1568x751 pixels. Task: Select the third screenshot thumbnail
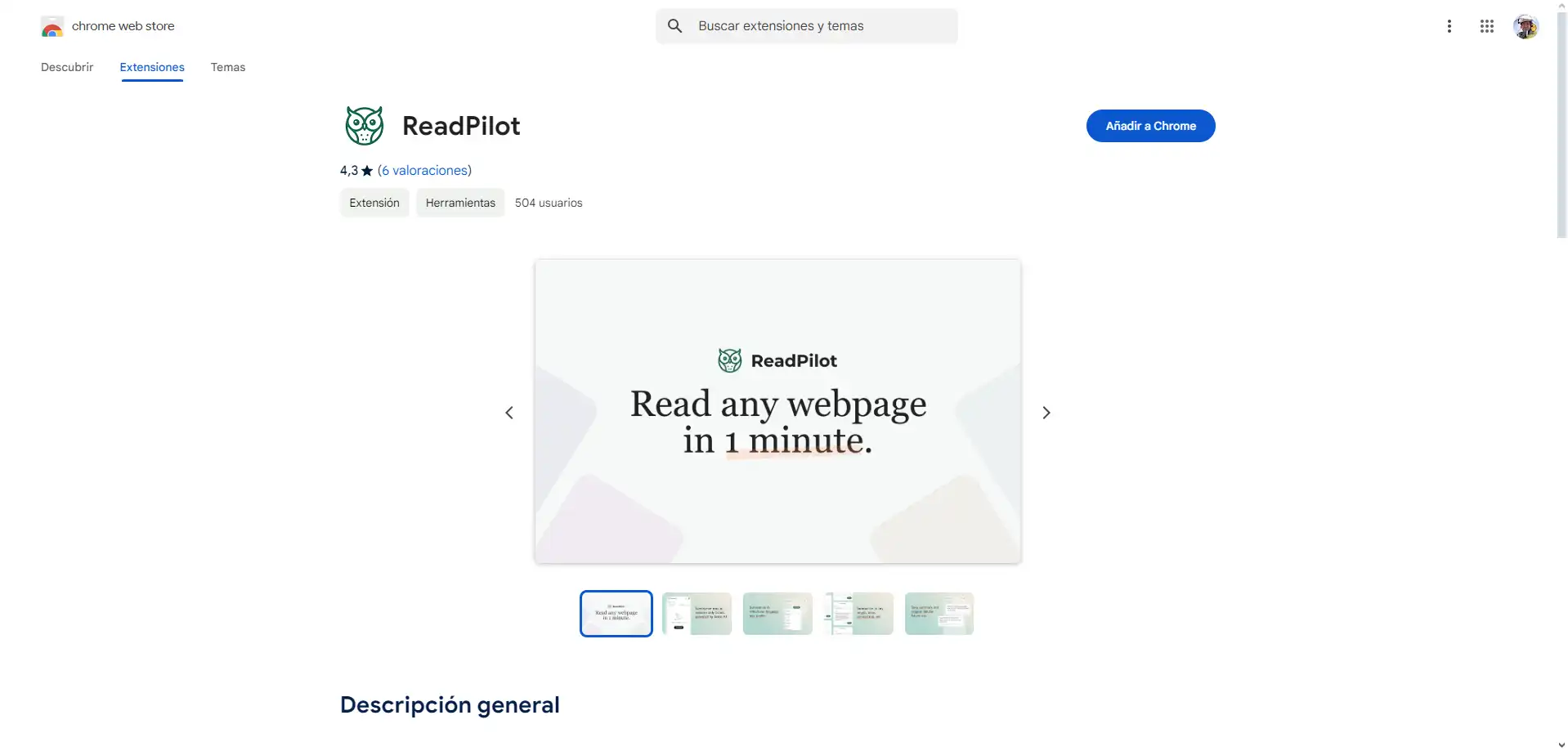pos(777,614)
